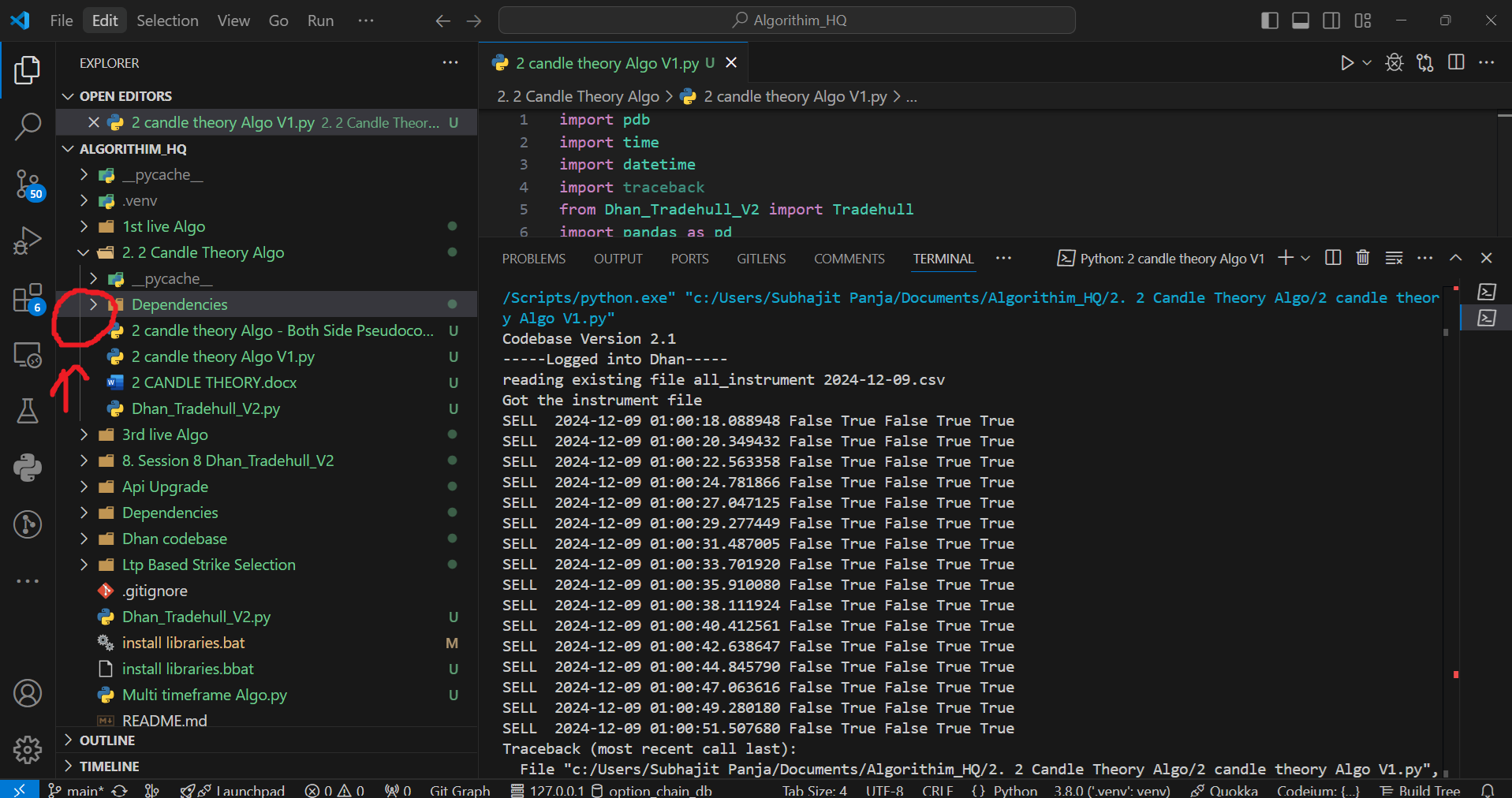Click the Run Python File play button
This screenshot has width=1512, height=798.
1346,63
